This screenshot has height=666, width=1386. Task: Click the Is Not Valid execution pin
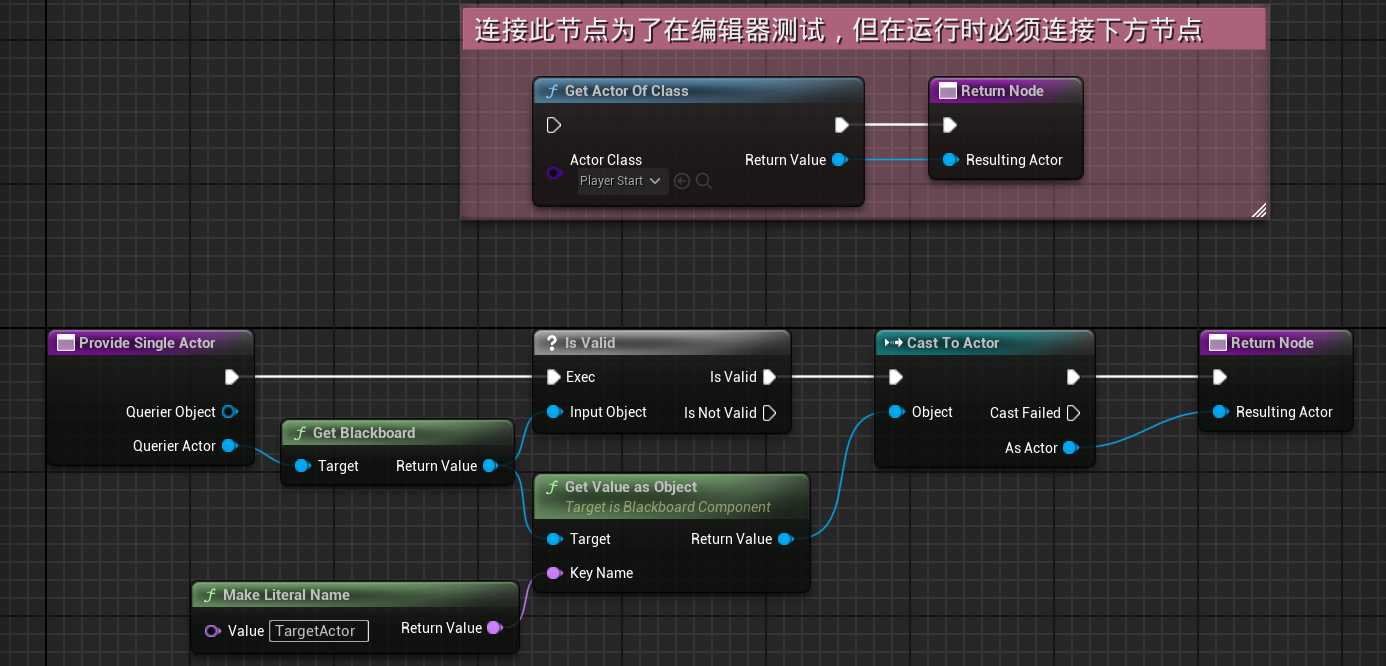pos(769,413)
